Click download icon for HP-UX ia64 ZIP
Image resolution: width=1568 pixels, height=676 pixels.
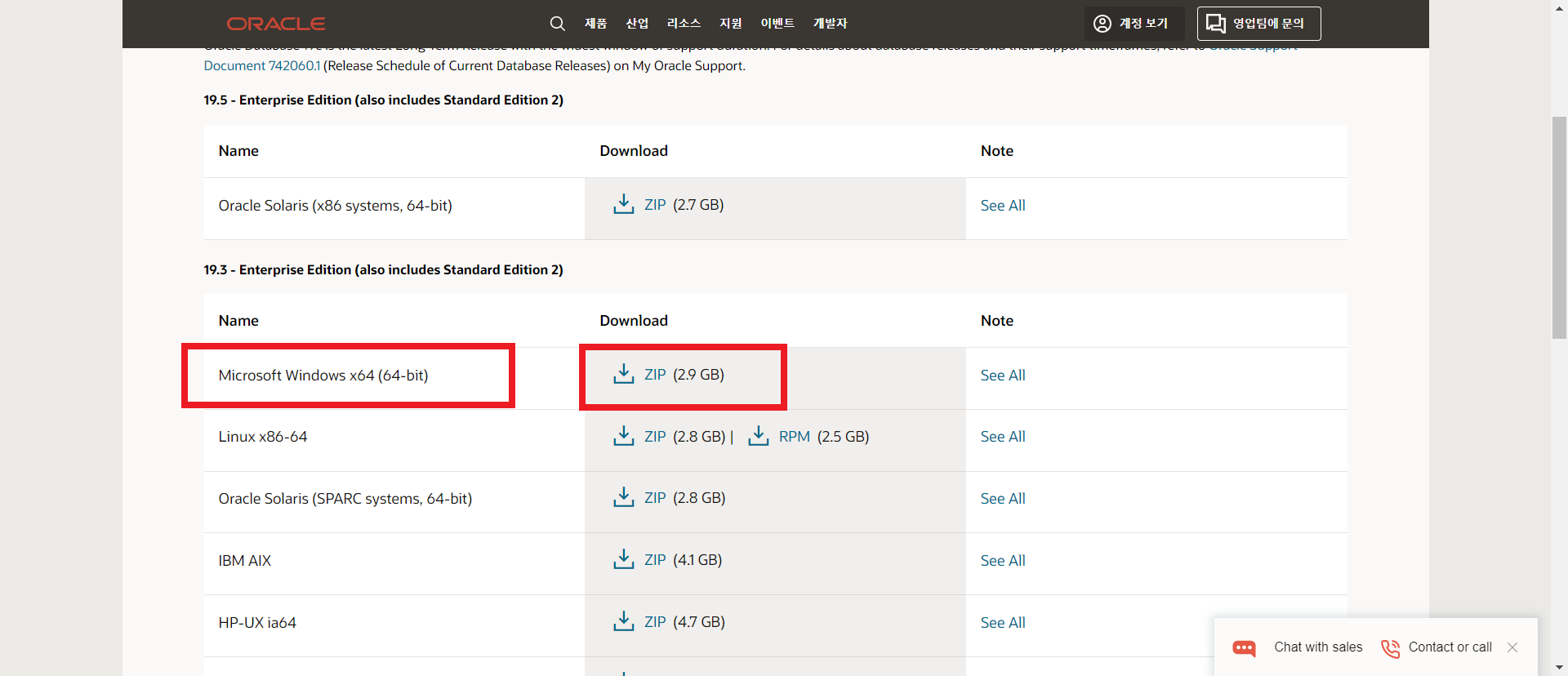point(624,621)
